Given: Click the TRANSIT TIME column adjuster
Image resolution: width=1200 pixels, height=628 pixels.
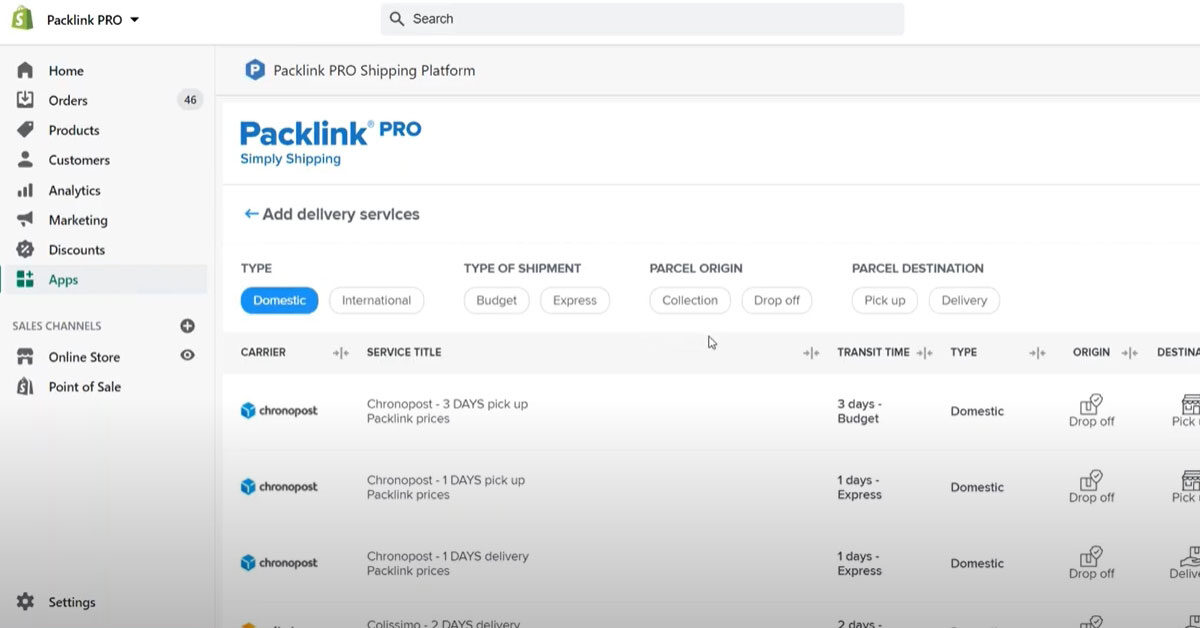Looking at the screenshot, I should [x=925, y=352].
